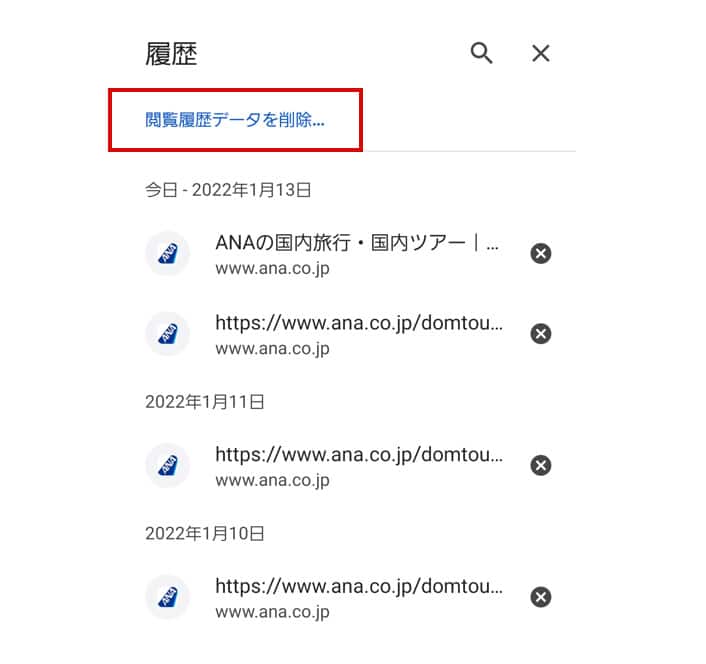This screenshot has width=706, height=664.
Task: Delete the January 10 history entry
Action: pos(540,597)
